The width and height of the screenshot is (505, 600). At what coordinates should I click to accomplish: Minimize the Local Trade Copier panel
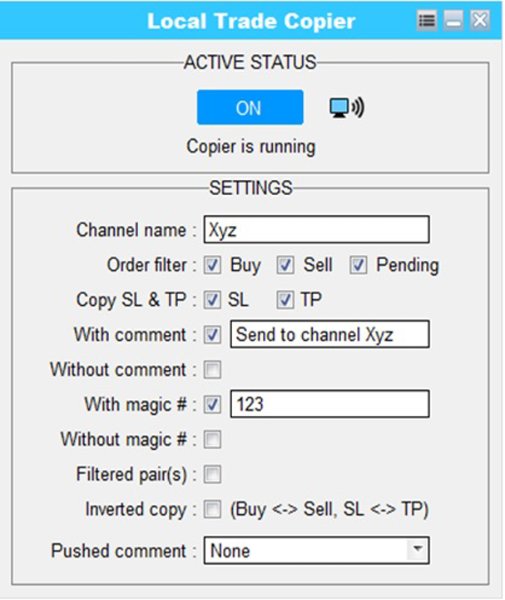pyautogui.click(x=454, y=20)
